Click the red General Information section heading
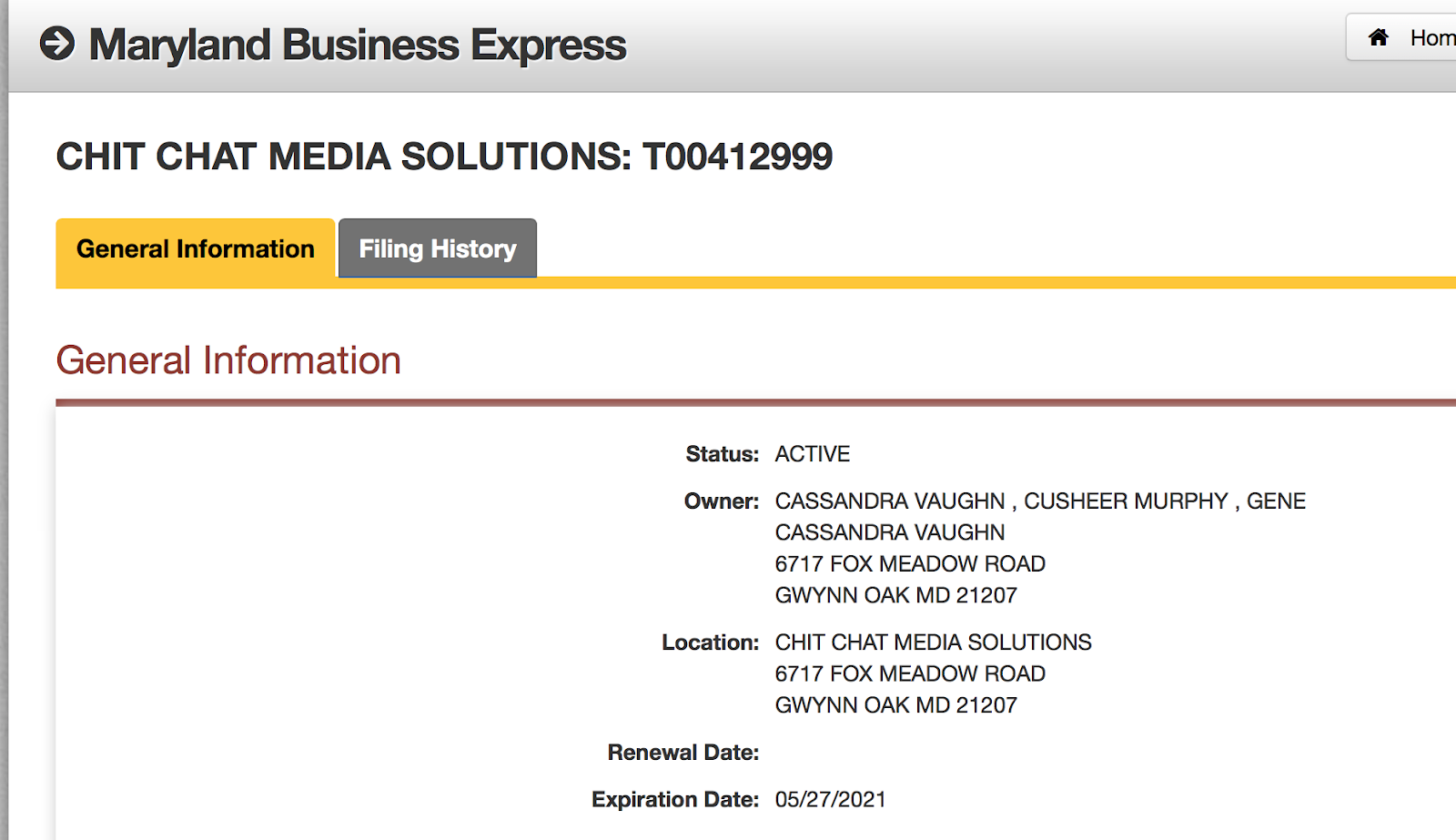The image size is (1456, 840). (228, 360)
